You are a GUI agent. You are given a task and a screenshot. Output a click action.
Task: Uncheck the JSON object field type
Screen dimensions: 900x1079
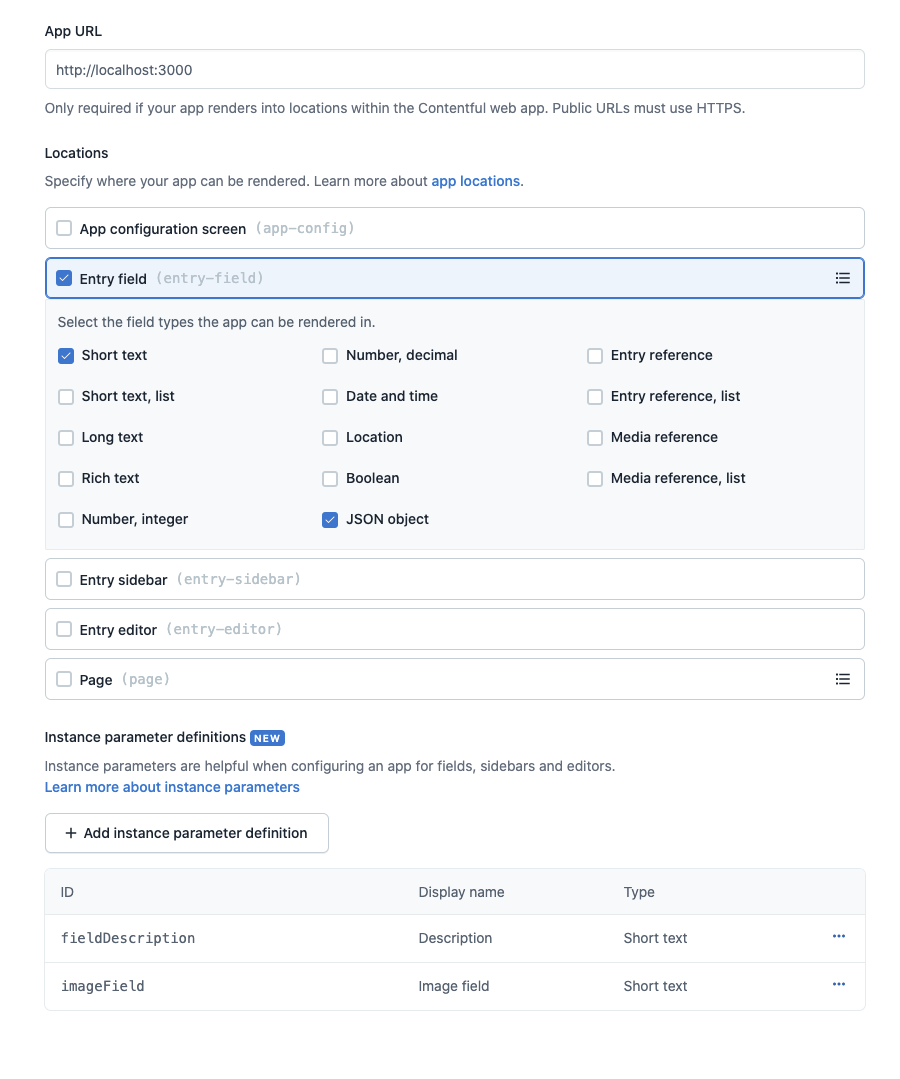click(330, 519)
